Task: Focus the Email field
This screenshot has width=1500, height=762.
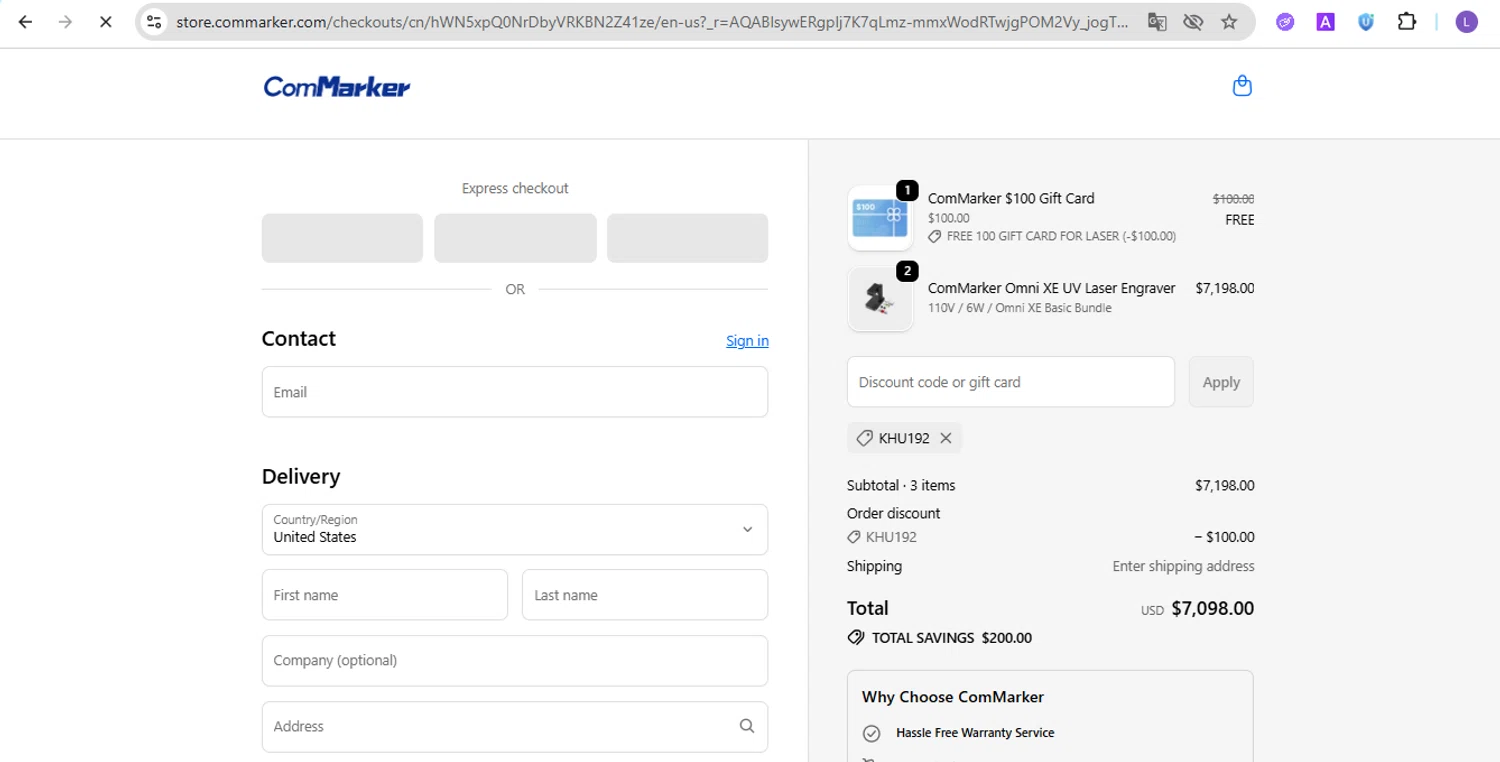Action: (x=515, y=392)
